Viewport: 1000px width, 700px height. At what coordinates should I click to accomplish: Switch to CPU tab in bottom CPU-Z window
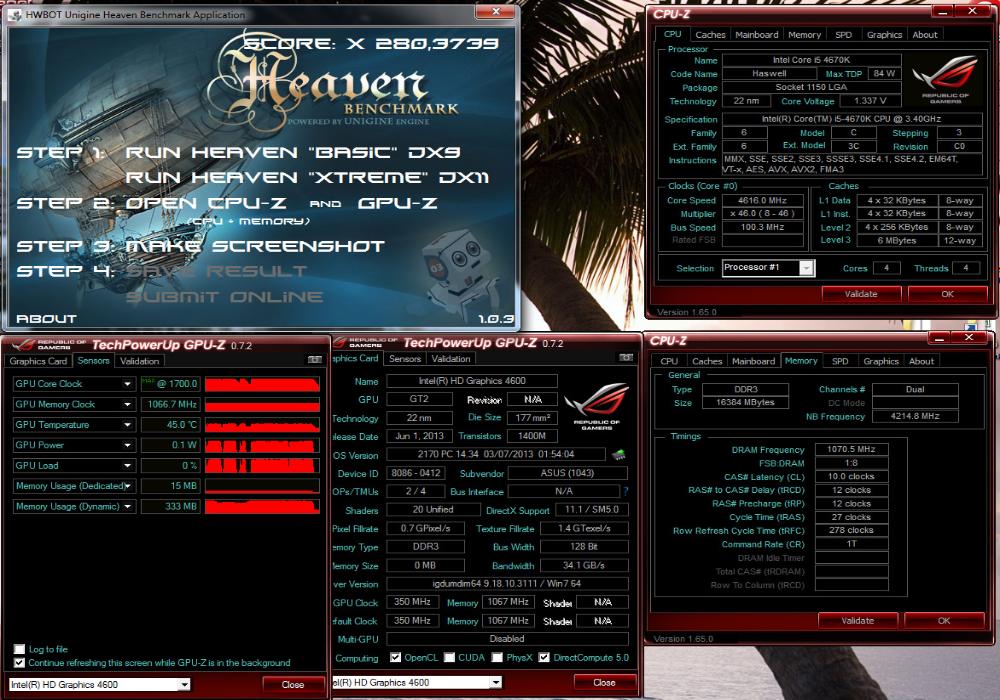pos(668,361)
